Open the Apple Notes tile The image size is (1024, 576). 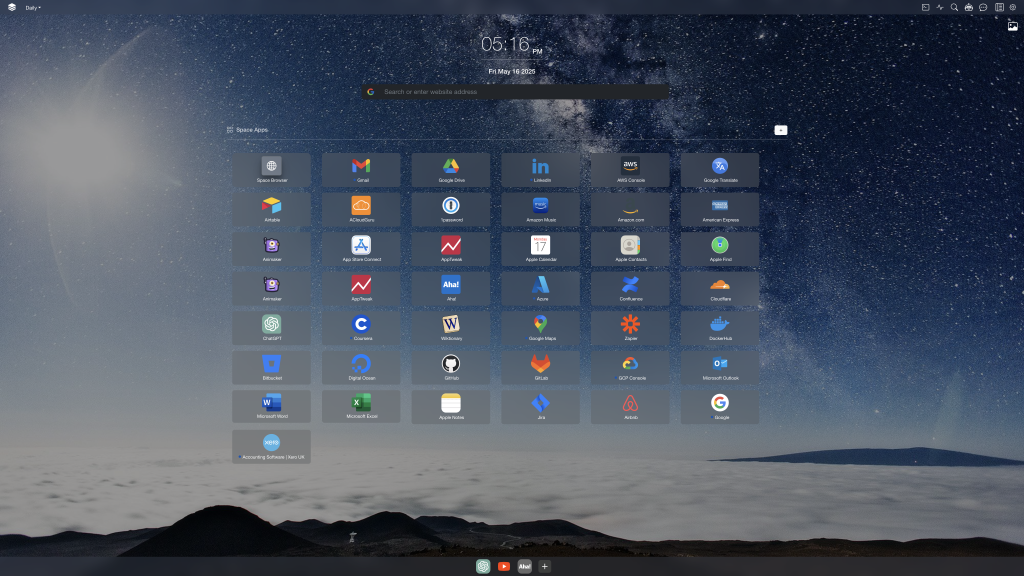[451, 407]
